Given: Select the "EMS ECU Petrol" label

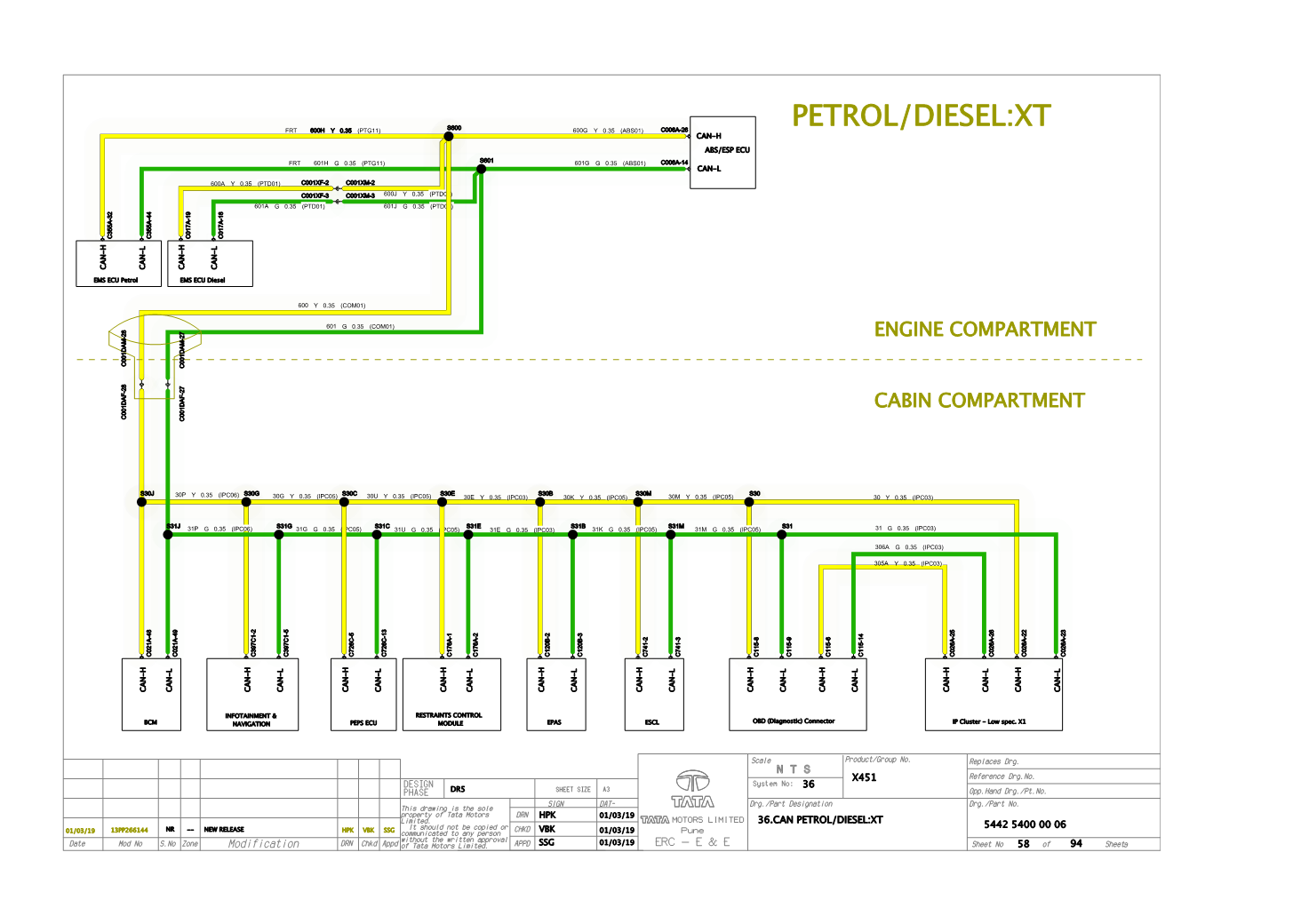Looking at the screenshot, I should pos(116,280).
